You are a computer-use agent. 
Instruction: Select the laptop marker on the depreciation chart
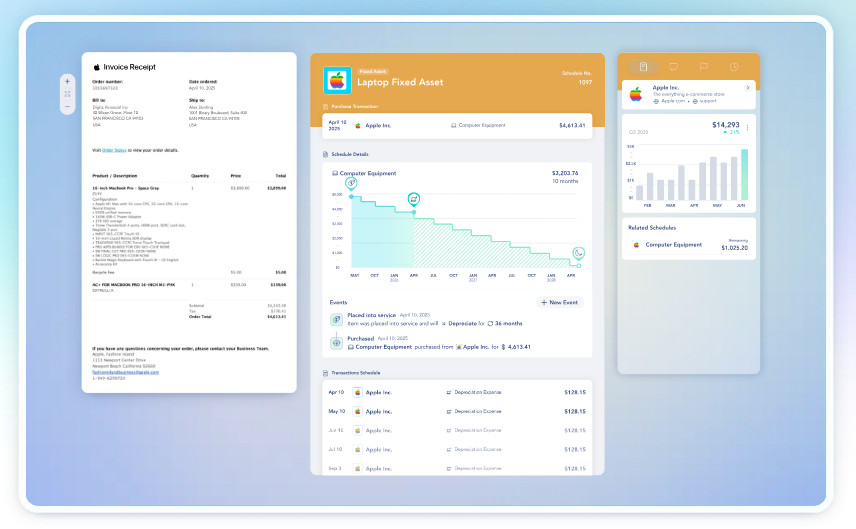coord(414,198)
